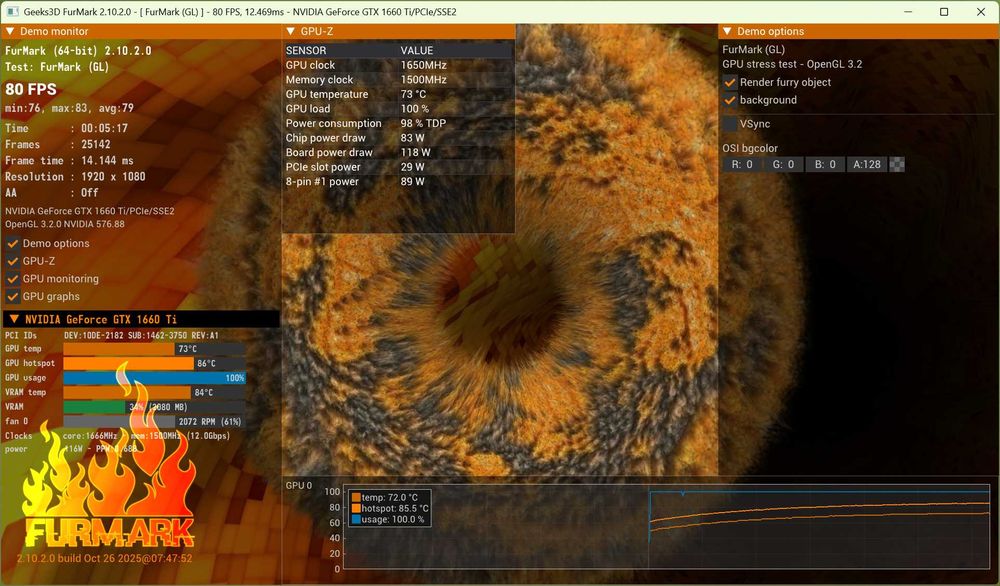Toggle the GPU graphs checkbox
1000x586 pixels.
click(13, 297)
